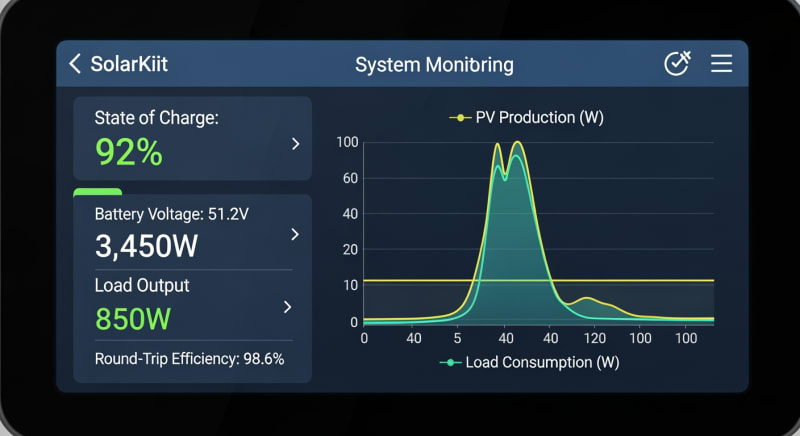Click the green charge progress bar
800x436 pixels.
point(97,192)
